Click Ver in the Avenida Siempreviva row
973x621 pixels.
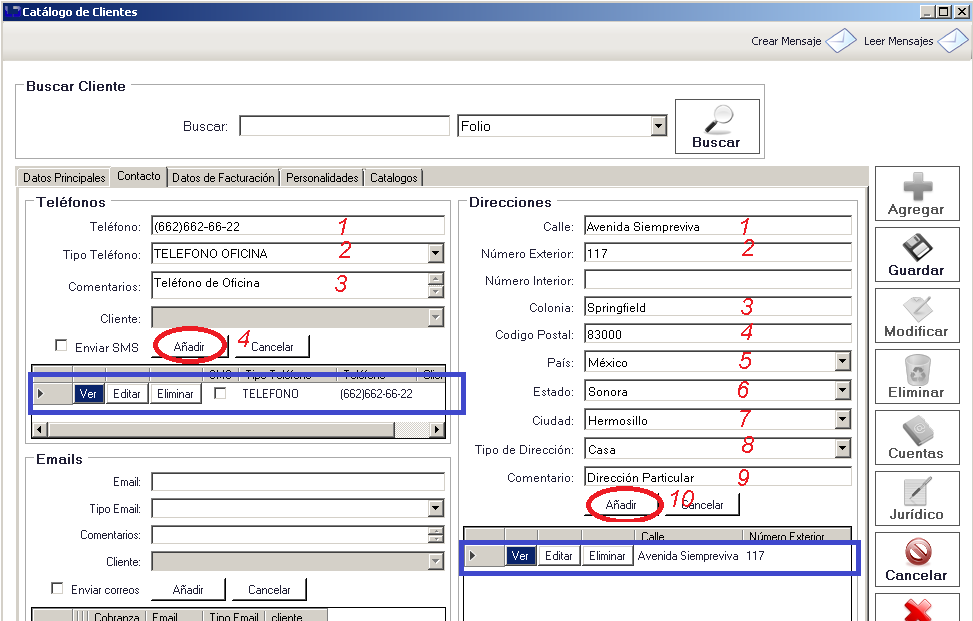[x=520, y=555]
